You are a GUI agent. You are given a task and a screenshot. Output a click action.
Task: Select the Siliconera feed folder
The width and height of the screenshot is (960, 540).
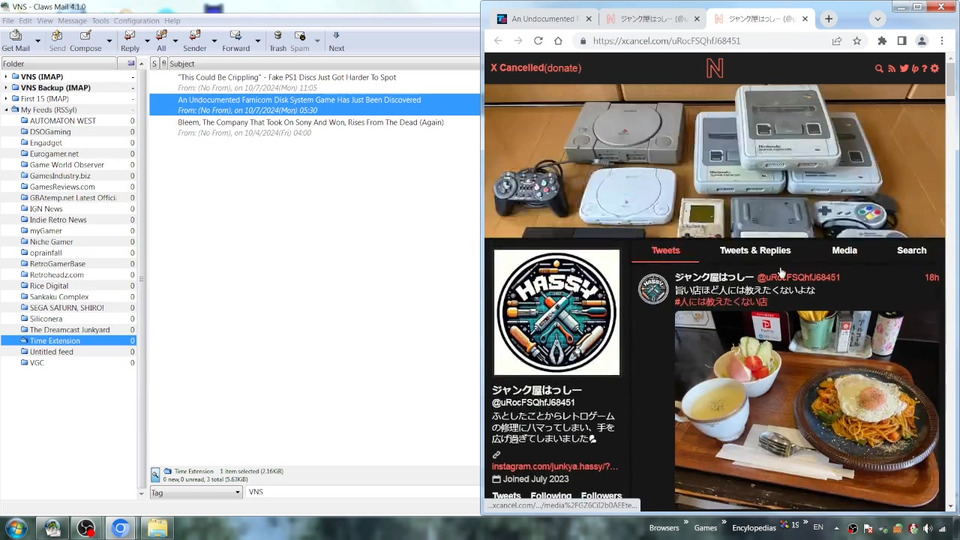pos(46,318)
